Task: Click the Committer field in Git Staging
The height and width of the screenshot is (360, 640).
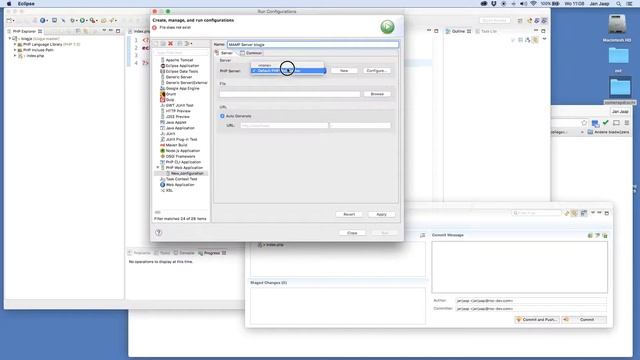Action: click(x=531, y=309)
